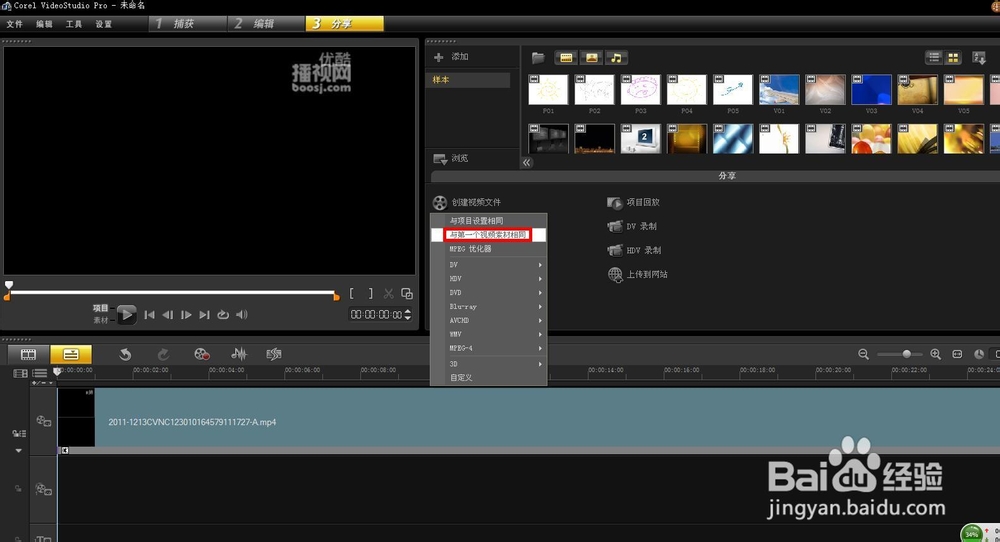Click the 浏览 browse button
Screen dimensions: 1000x542
click(x=452, y=158)
